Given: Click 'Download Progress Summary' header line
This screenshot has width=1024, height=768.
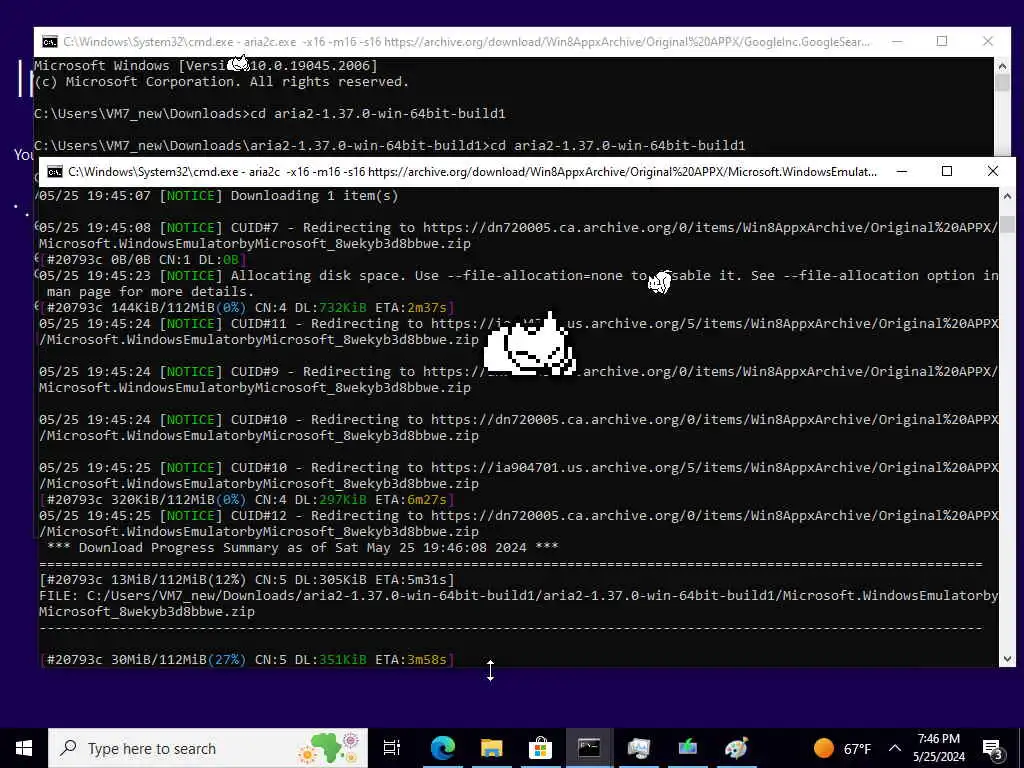Looking at the screenshot, I should [x=303, y=547].
